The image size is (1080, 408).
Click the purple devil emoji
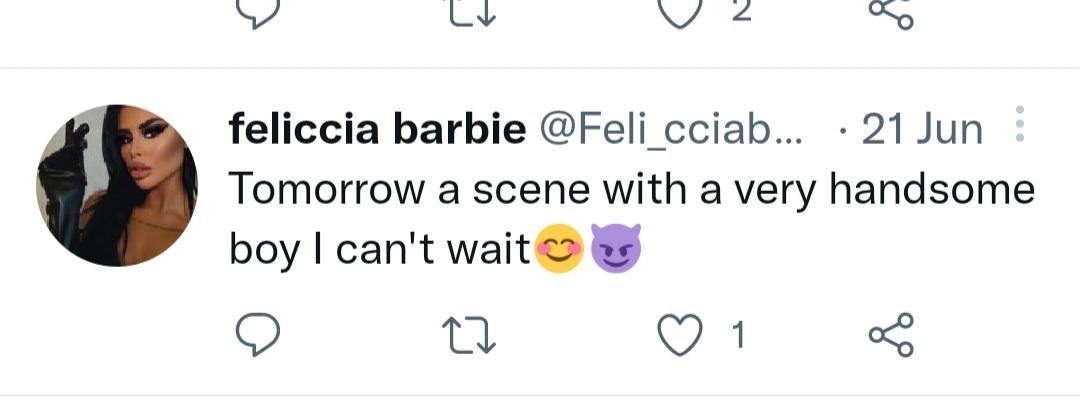pos(614,250)
